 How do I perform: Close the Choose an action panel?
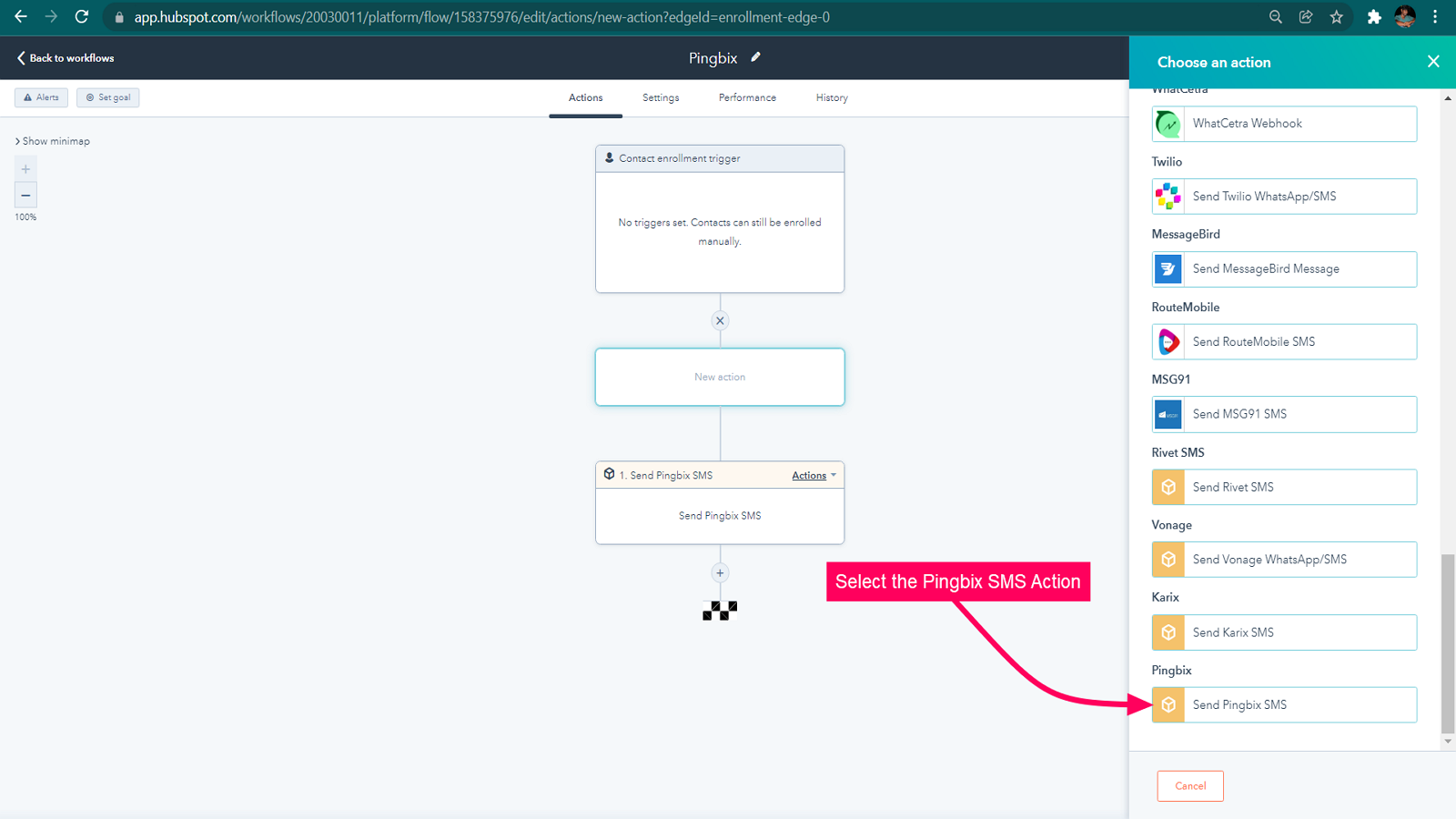tap(1433, 62)
